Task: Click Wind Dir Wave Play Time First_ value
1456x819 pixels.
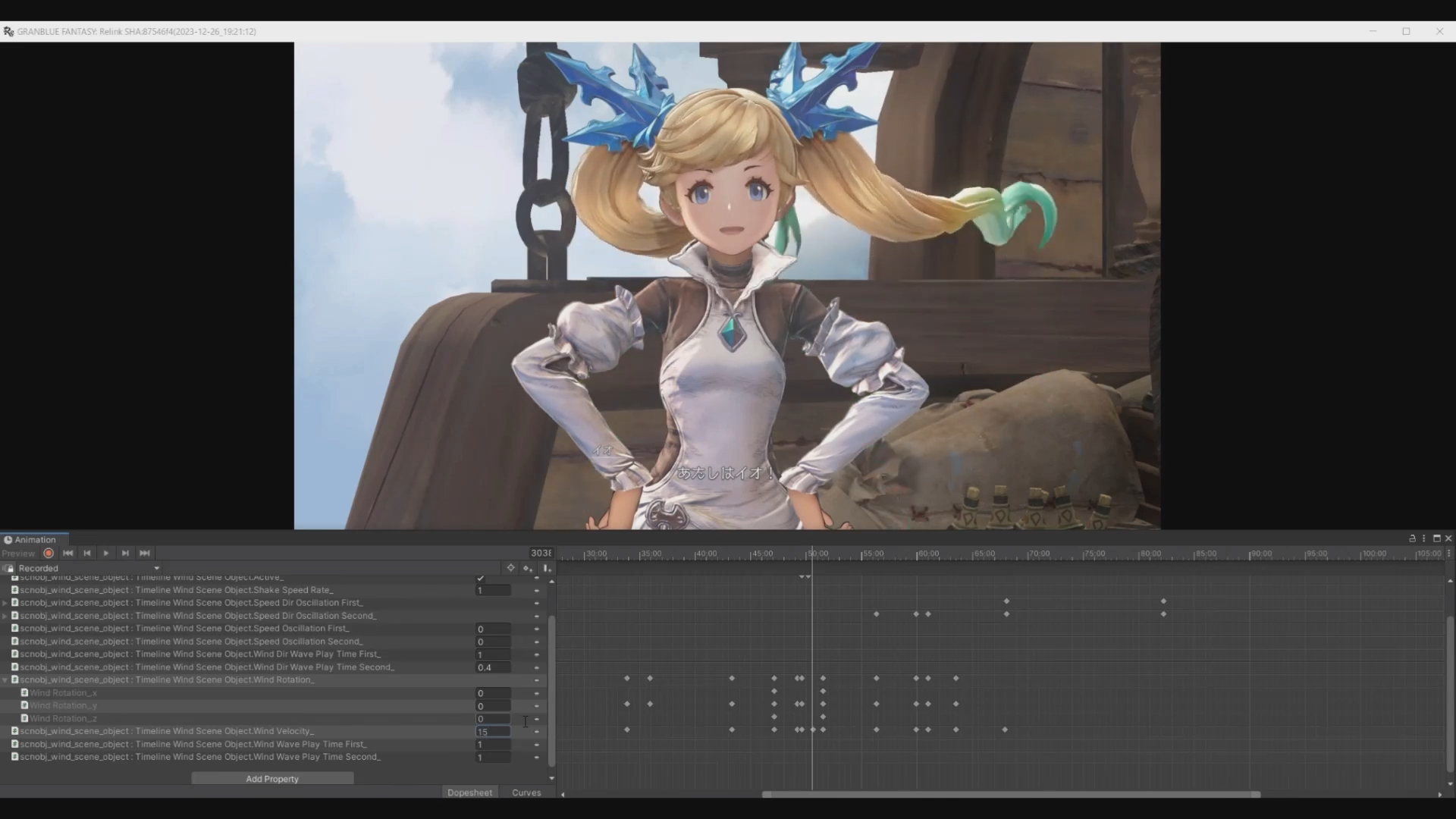Action: point(493,654)
